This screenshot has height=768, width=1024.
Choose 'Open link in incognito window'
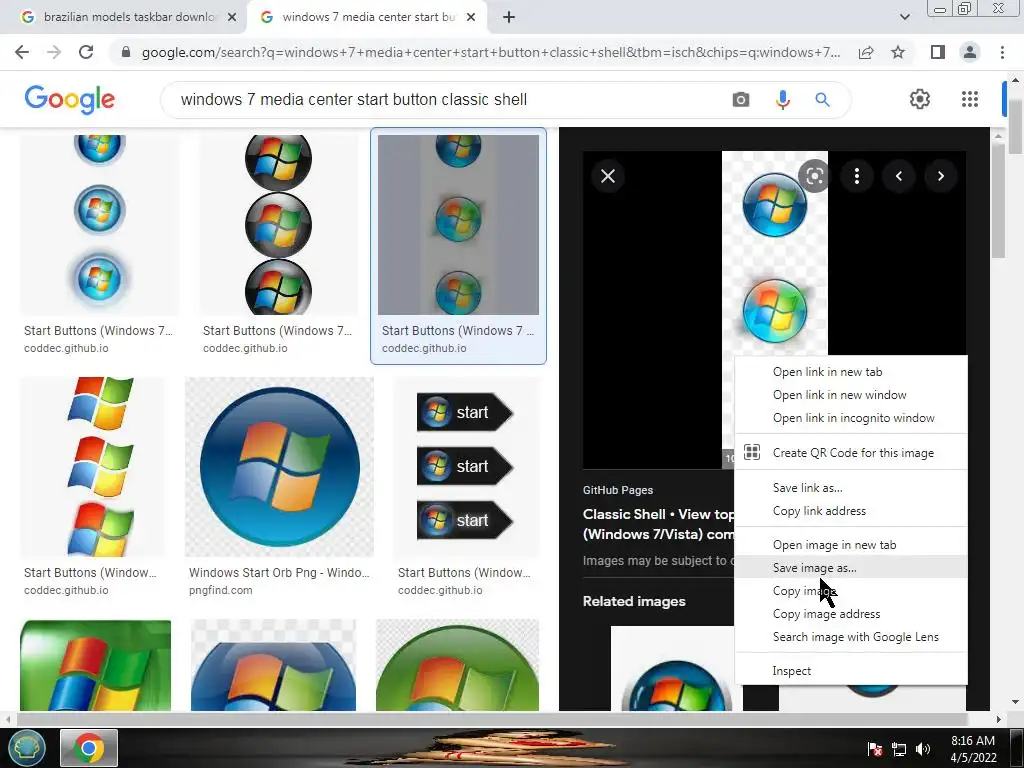[x=850, y=418]
